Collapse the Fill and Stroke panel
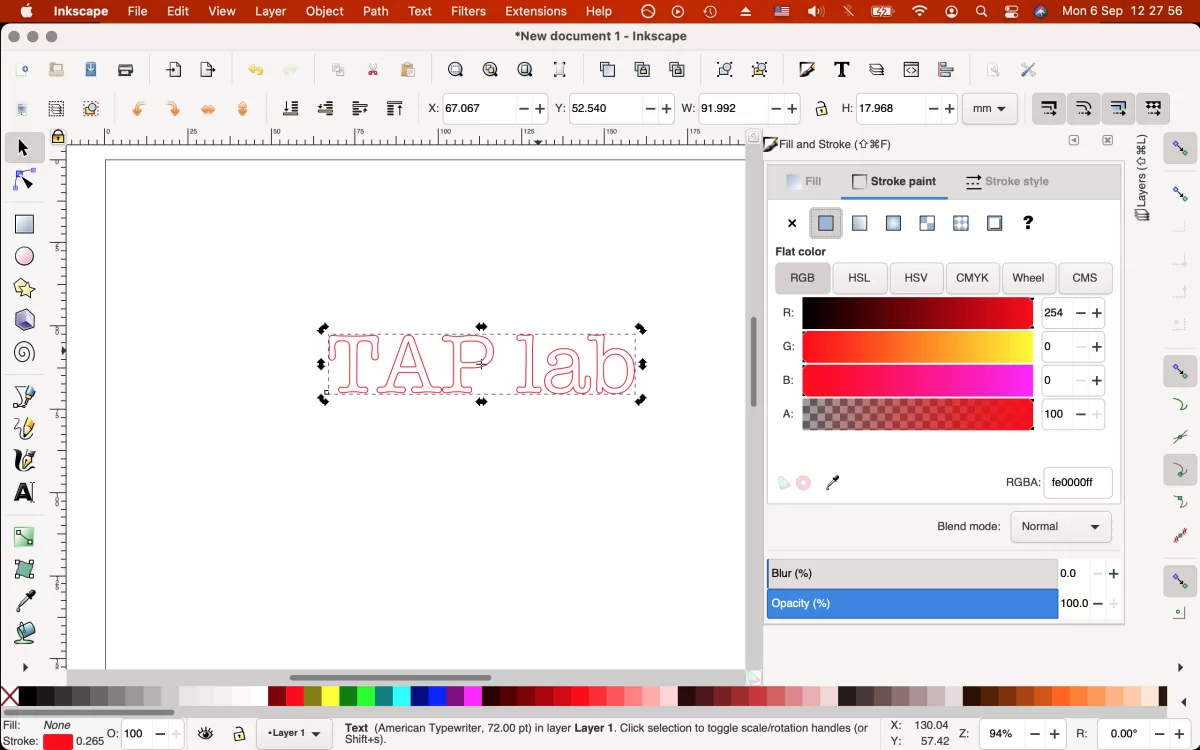This screenshot has width=1200, height=750. 1074,141
